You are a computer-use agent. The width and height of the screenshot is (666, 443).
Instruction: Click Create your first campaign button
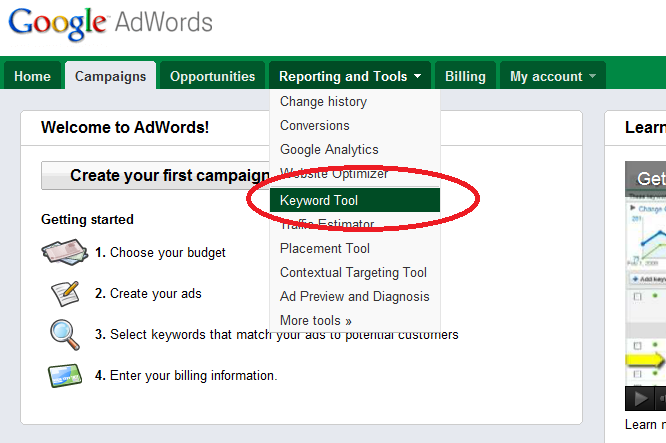[x=155, y=175]
